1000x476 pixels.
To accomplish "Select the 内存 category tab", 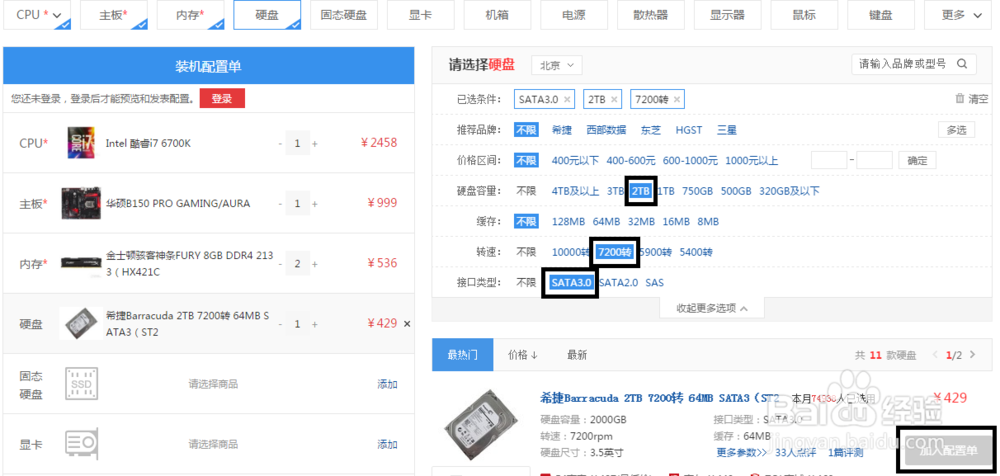I will (x=191, y=15).
